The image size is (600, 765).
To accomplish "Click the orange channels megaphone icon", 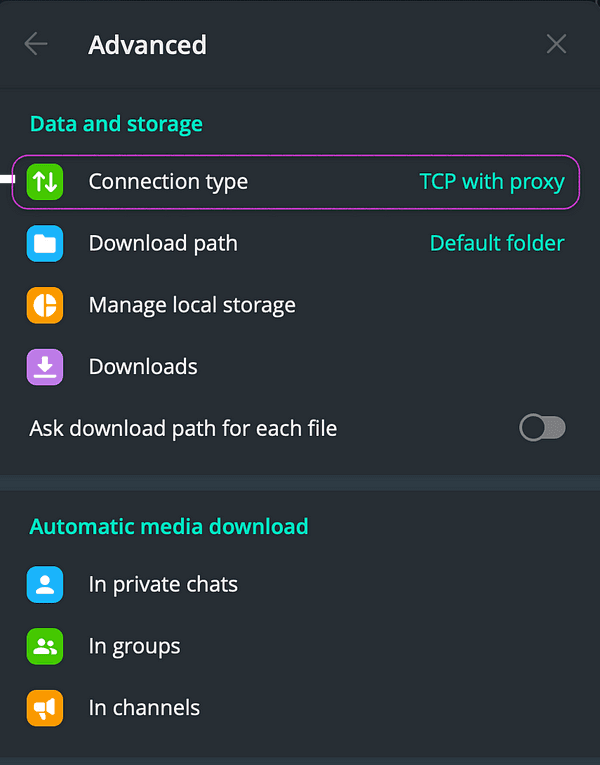I will click(x=45, y=708).
